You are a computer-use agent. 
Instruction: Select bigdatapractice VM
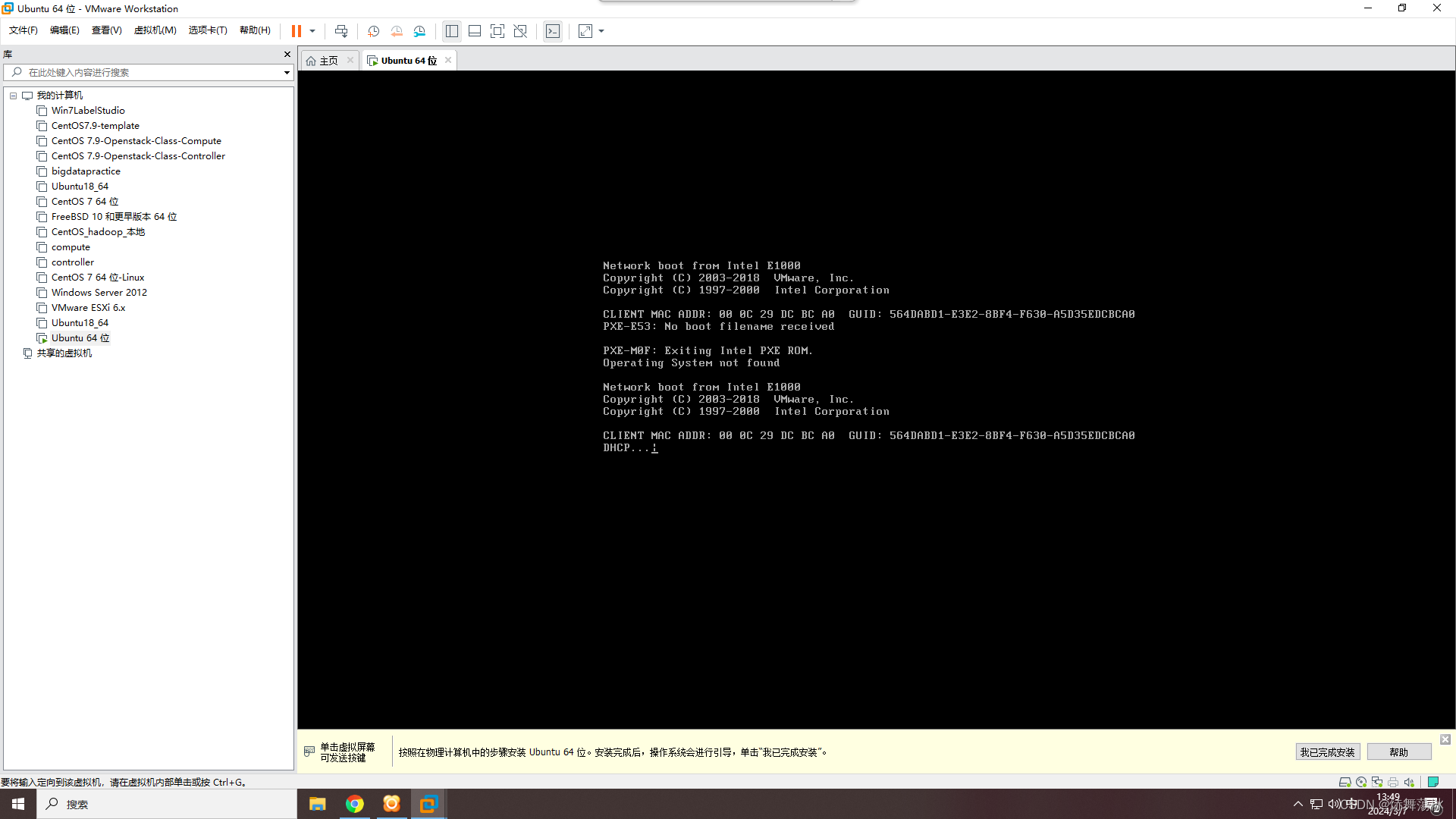point(86,171)
